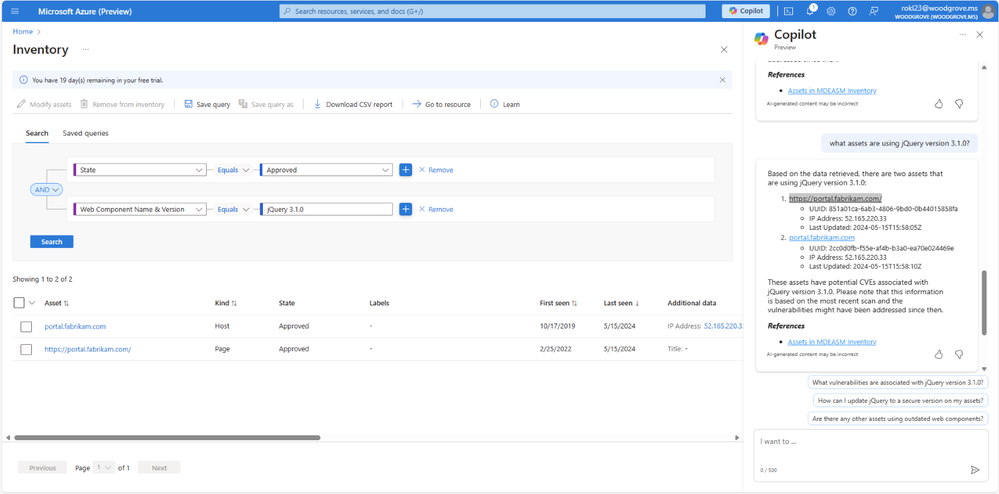The width and height of the screenshot is (999, 494).
Task: Open the Copilot button in the top bar
Action: pos(745,11)
